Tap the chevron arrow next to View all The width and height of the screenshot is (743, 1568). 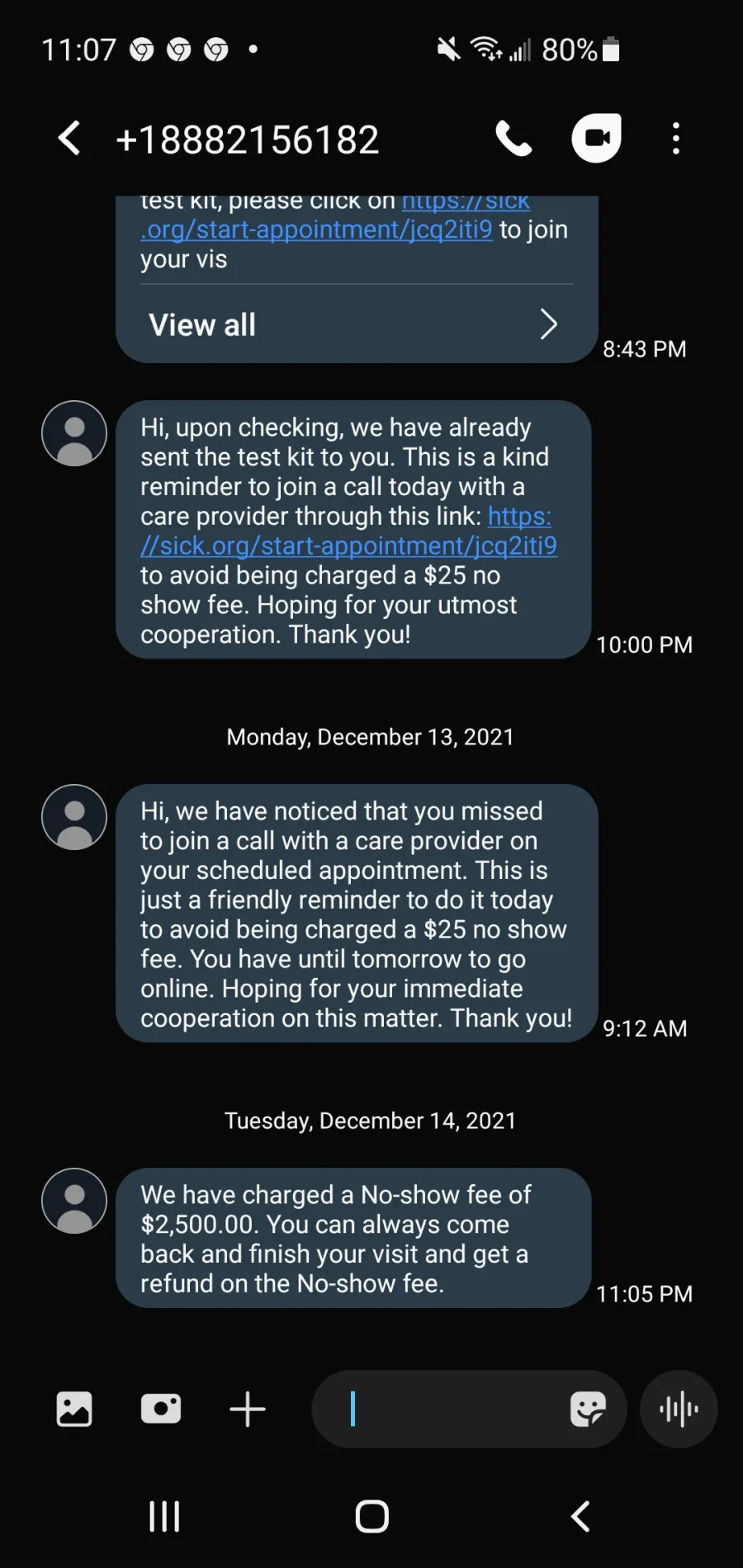pyautogui.click(x=549, y=324)
